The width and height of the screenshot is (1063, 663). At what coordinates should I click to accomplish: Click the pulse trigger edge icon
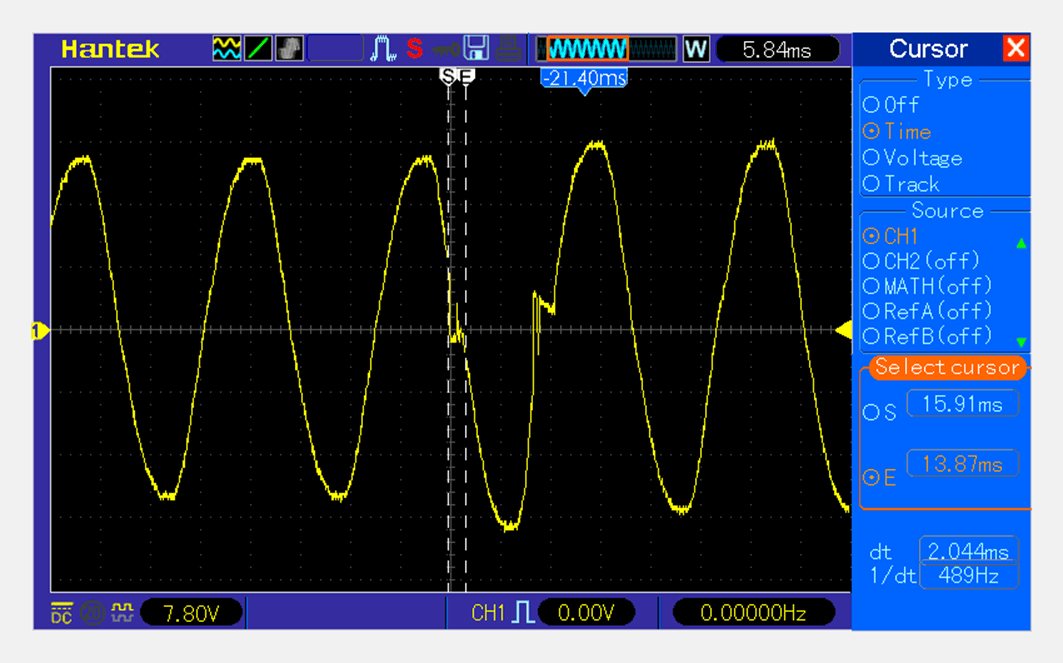(383, 49)
